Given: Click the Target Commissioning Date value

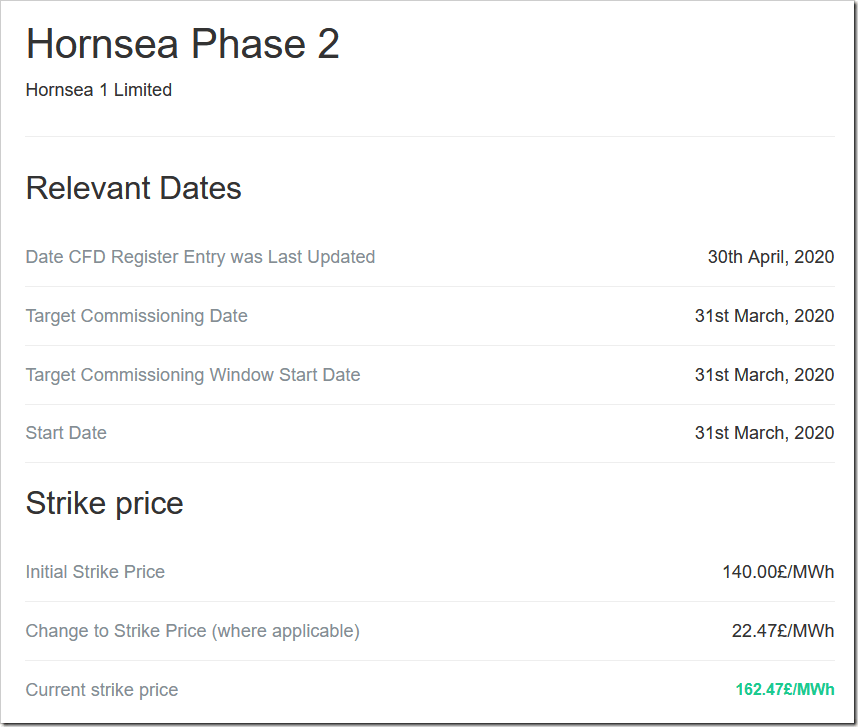Looking at the screenshot, I should (x=764, y=316).
